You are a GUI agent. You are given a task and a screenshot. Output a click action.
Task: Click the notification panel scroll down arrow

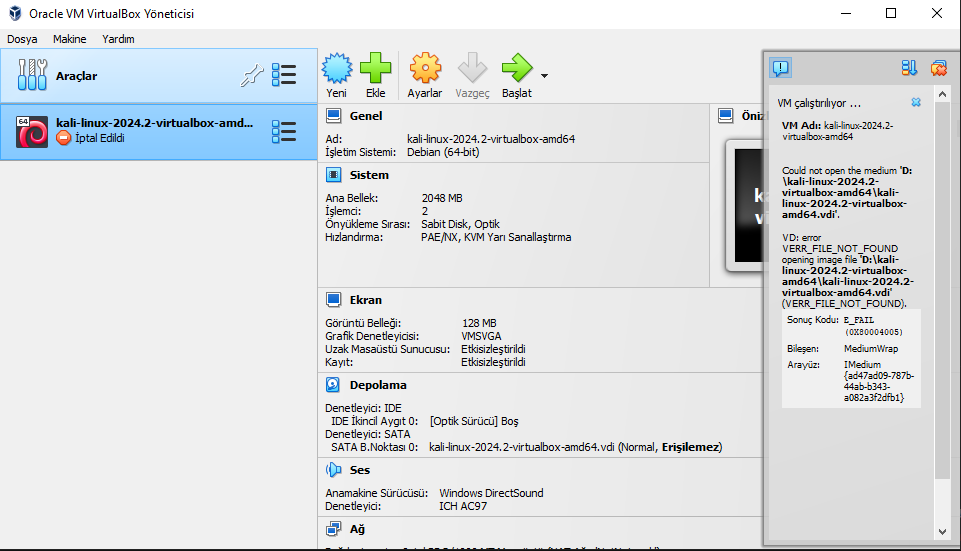942,532
